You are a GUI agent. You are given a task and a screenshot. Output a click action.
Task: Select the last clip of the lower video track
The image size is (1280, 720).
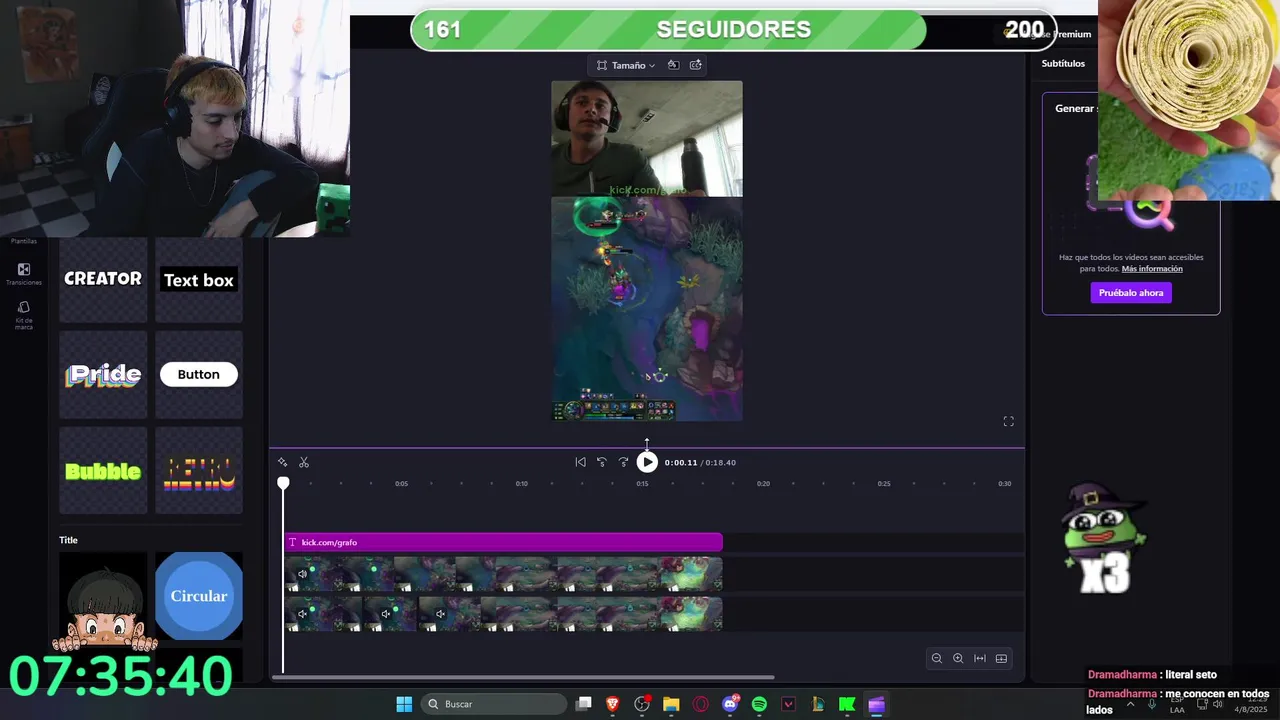point(691,614)
